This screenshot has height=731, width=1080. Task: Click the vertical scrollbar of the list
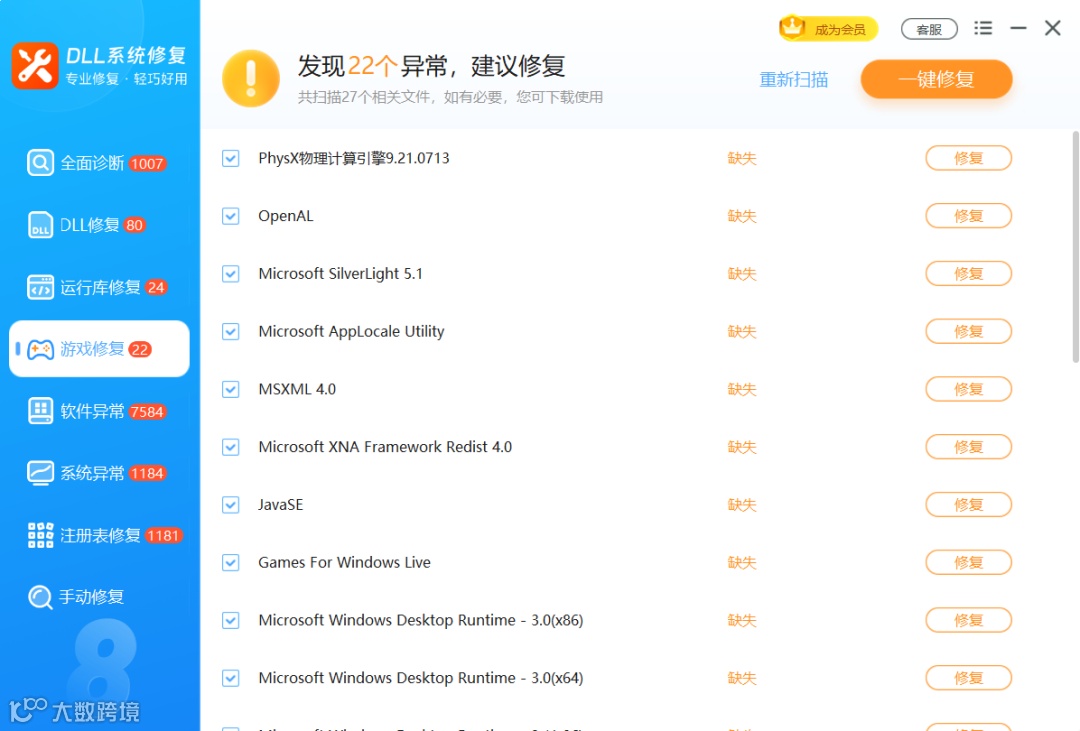[x=1076, y=247]
